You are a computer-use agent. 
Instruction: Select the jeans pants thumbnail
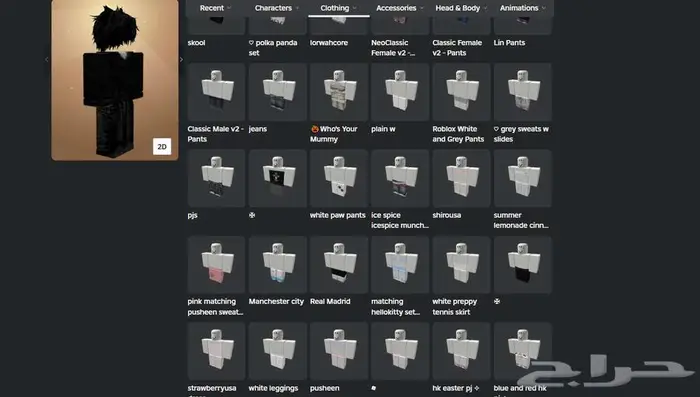(x=278, y=92)
